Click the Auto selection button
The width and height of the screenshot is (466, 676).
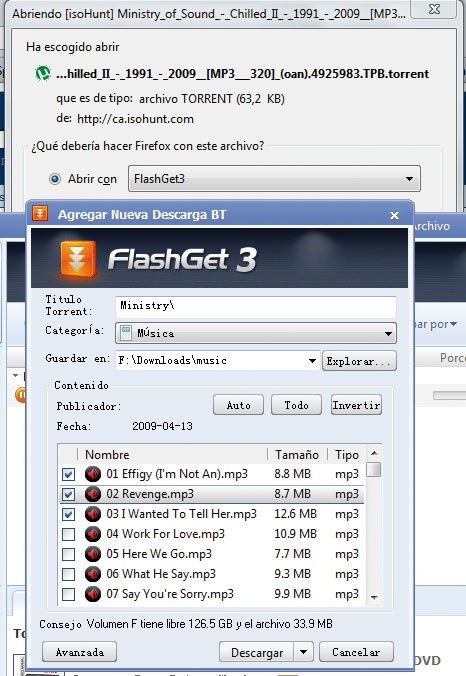click(238, 405)
